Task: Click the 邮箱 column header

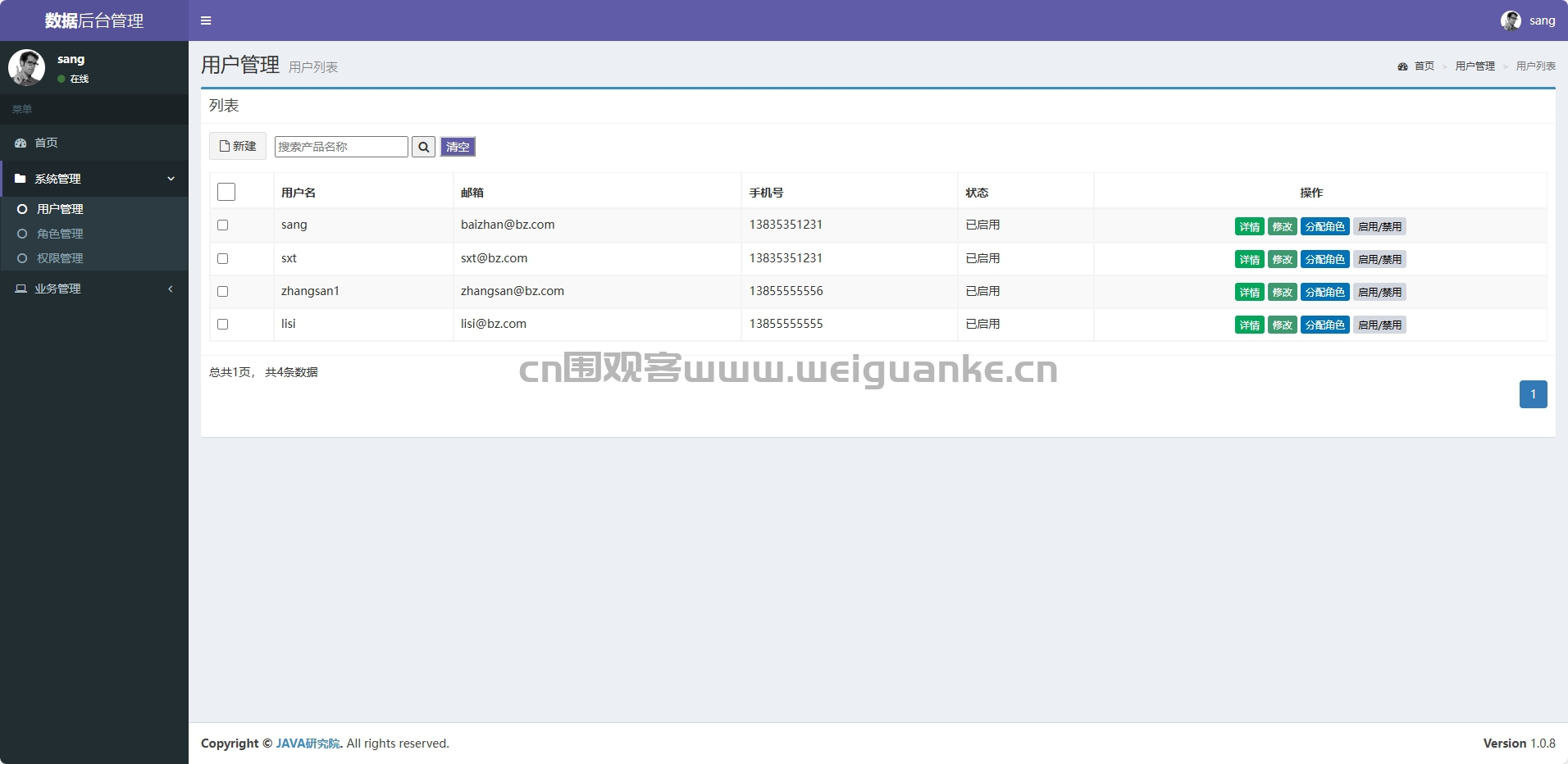Action: pyautogui.click(x=472, y=193)
